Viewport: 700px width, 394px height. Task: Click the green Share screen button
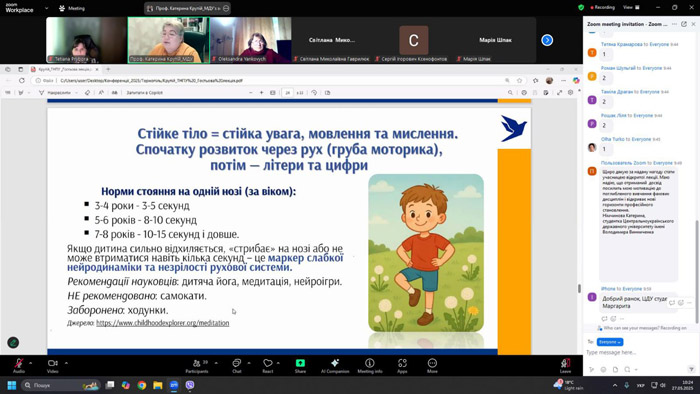(x=300, y=365)
